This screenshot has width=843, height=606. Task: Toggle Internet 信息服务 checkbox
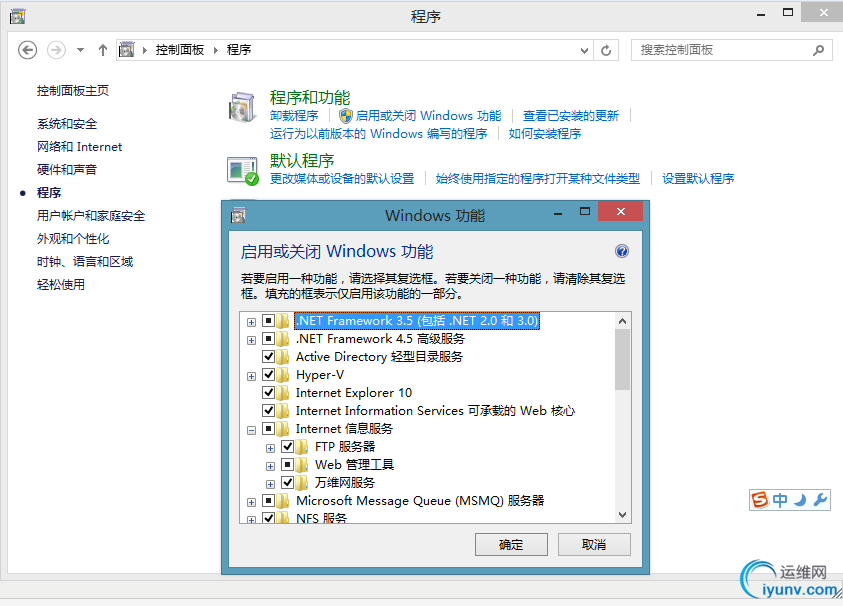[268, 429]
